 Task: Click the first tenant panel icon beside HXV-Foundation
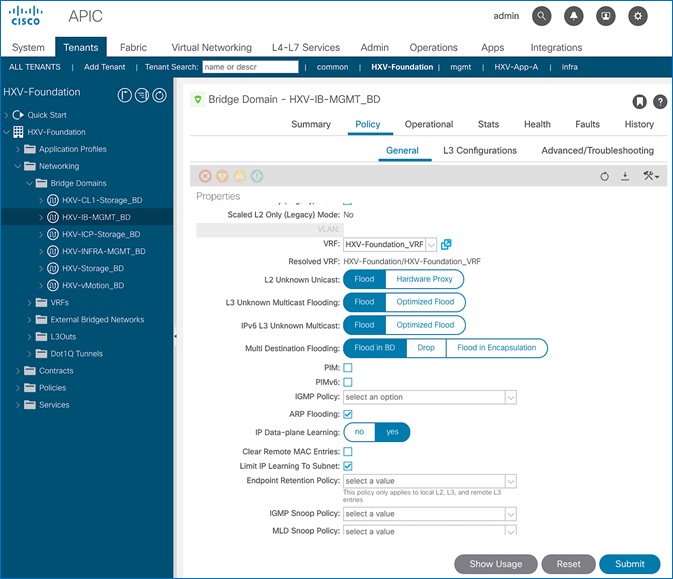pyautogui.click(x=124, y=95)
